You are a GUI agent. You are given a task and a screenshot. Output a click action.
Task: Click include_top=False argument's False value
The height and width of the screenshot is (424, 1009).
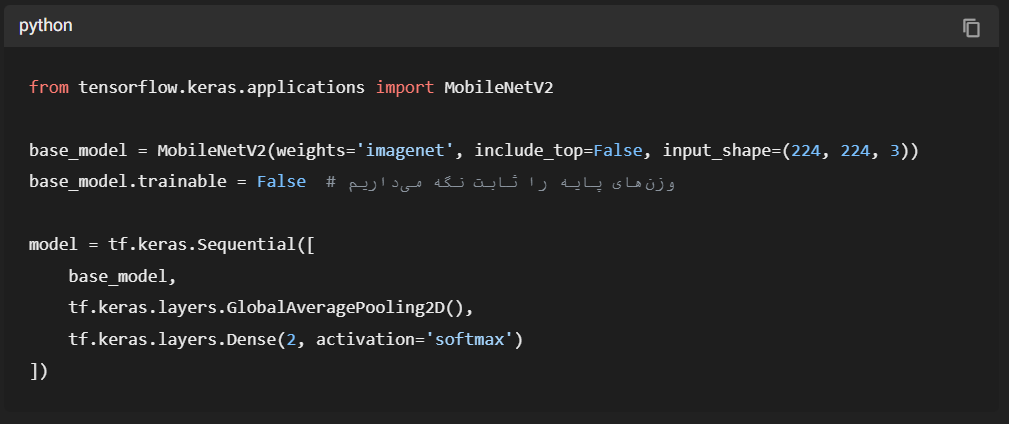point(618,151)
